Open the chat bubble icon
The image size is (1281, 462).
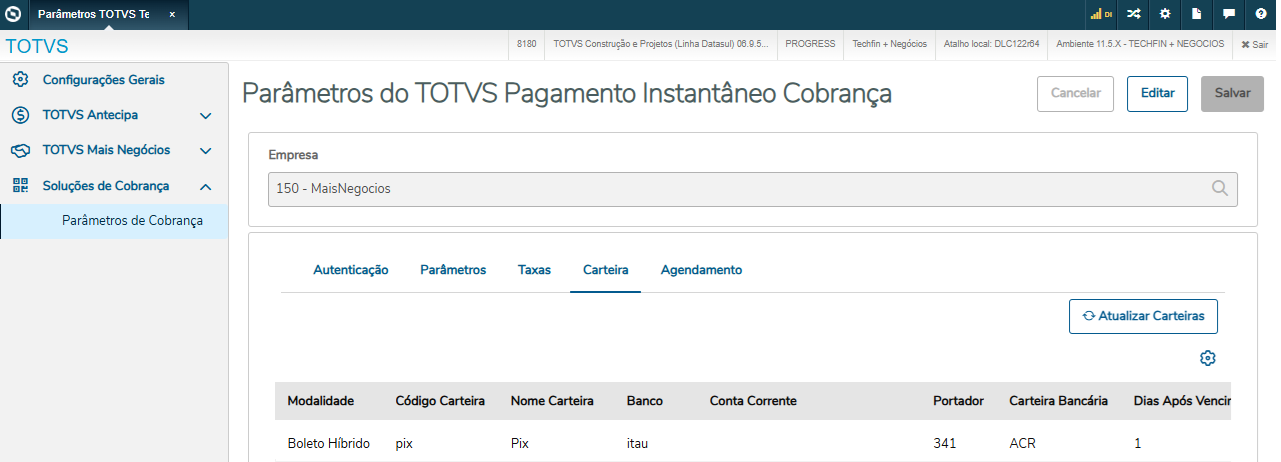coord(1229,15)
